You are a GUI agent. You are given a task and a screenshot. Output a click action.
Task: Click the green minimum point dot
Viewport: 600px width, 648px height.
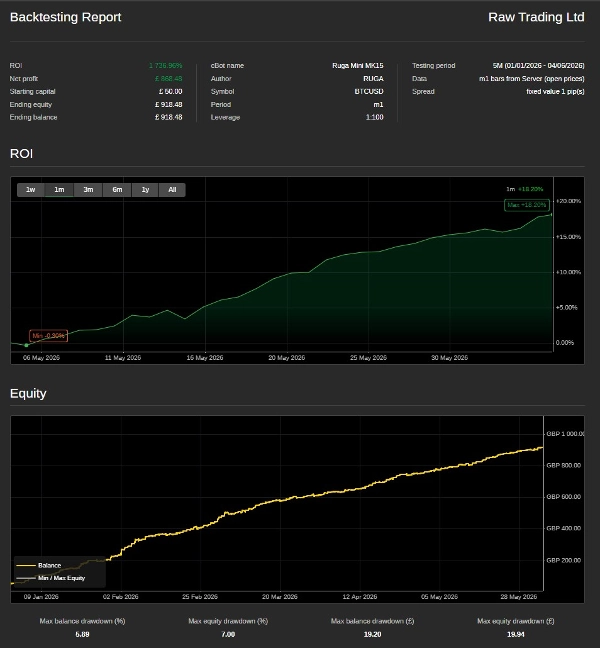[26, 345]
